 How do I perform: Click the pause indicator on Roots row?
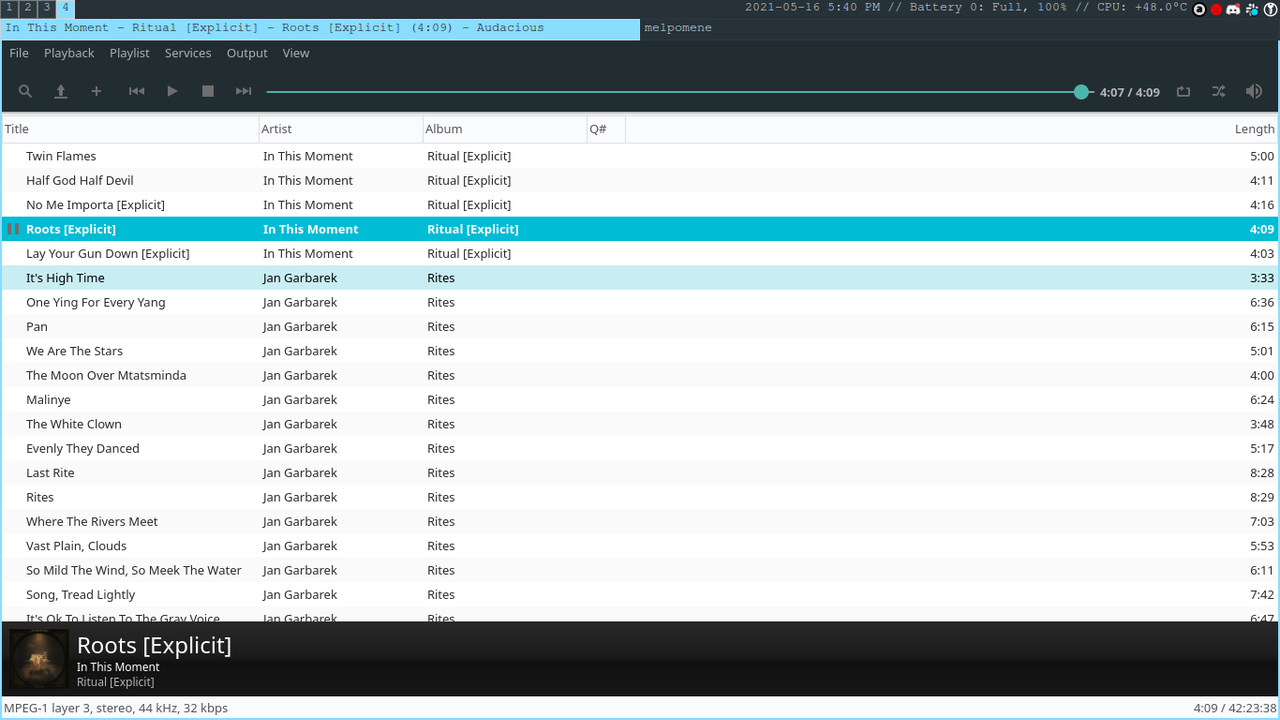point(13,229)
